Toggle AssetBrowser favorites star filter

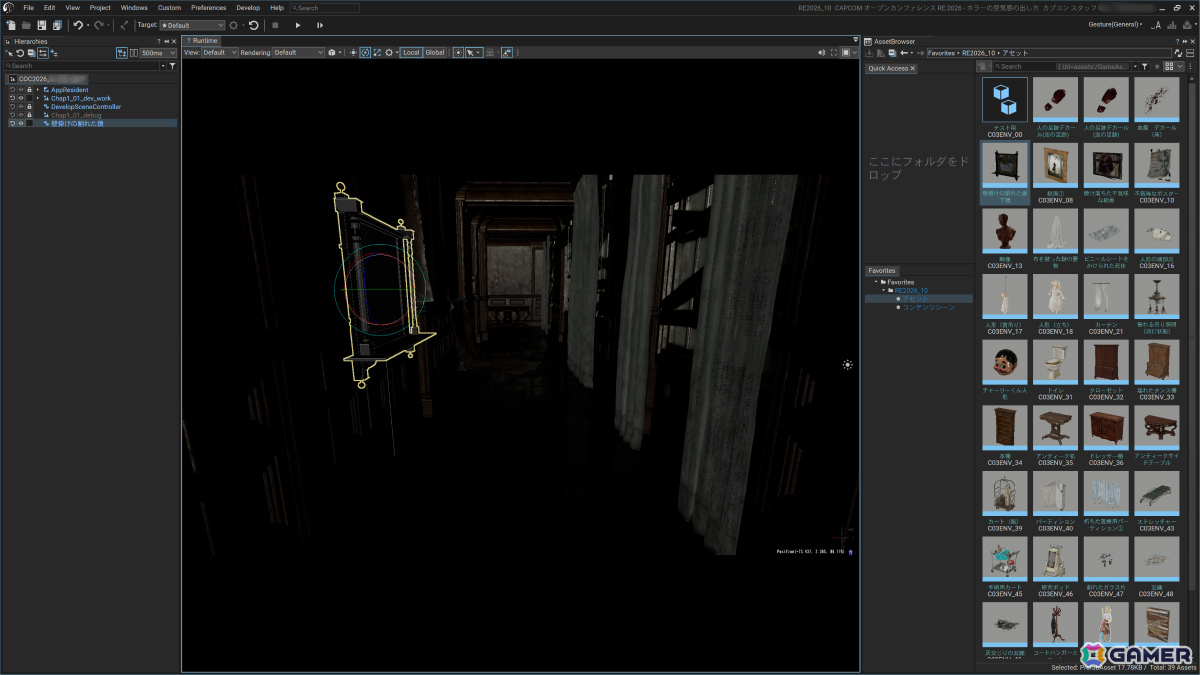[1155, 66]
